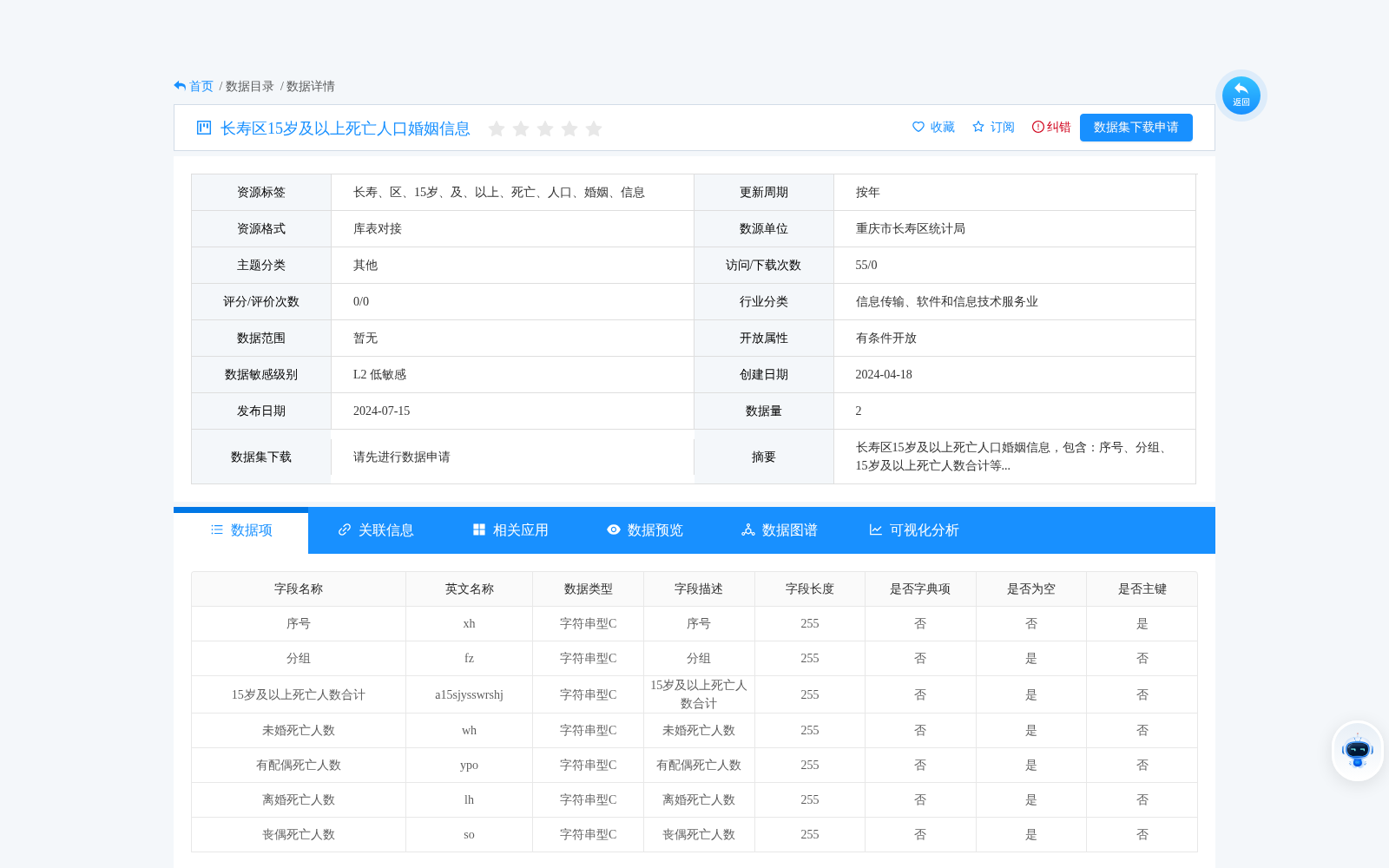
Task: Open the robot assistant chat icon
Action: pos(1358,751)
